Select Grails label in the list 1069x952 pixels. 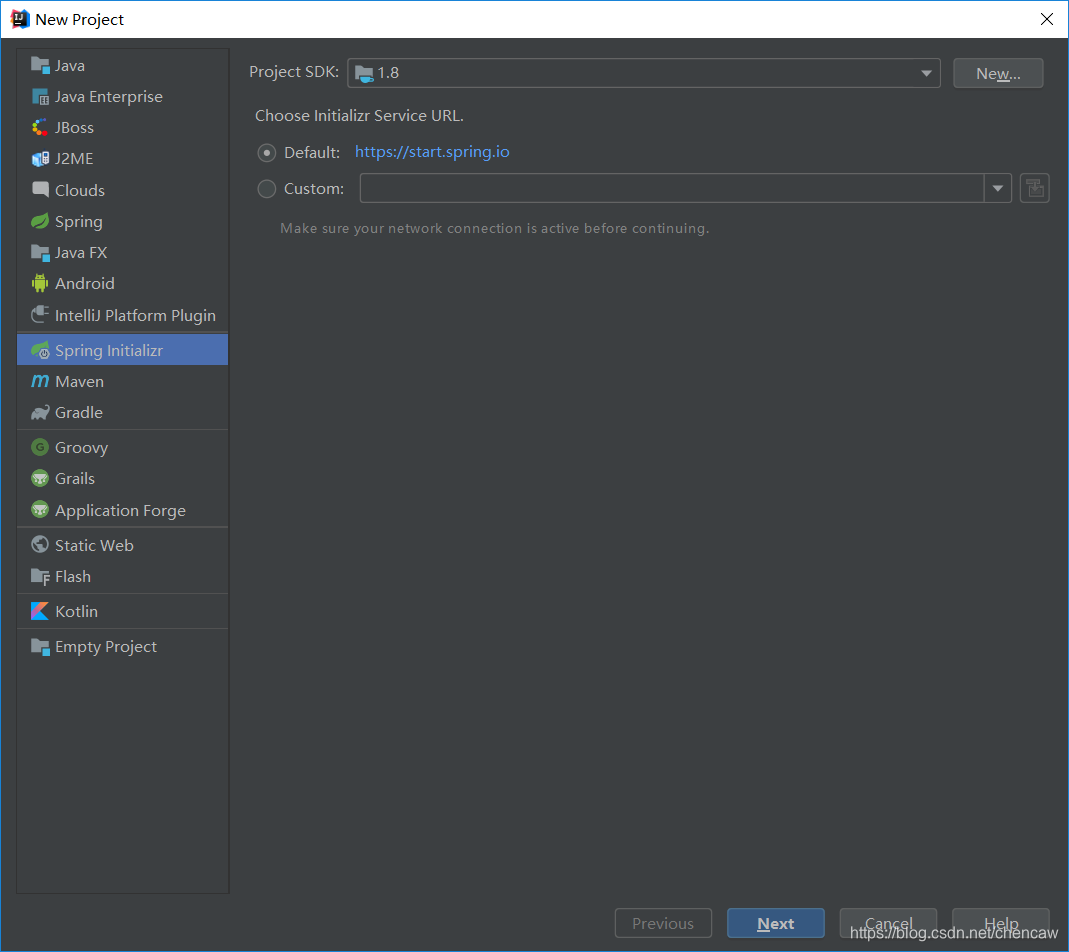(x=74, y=478)
